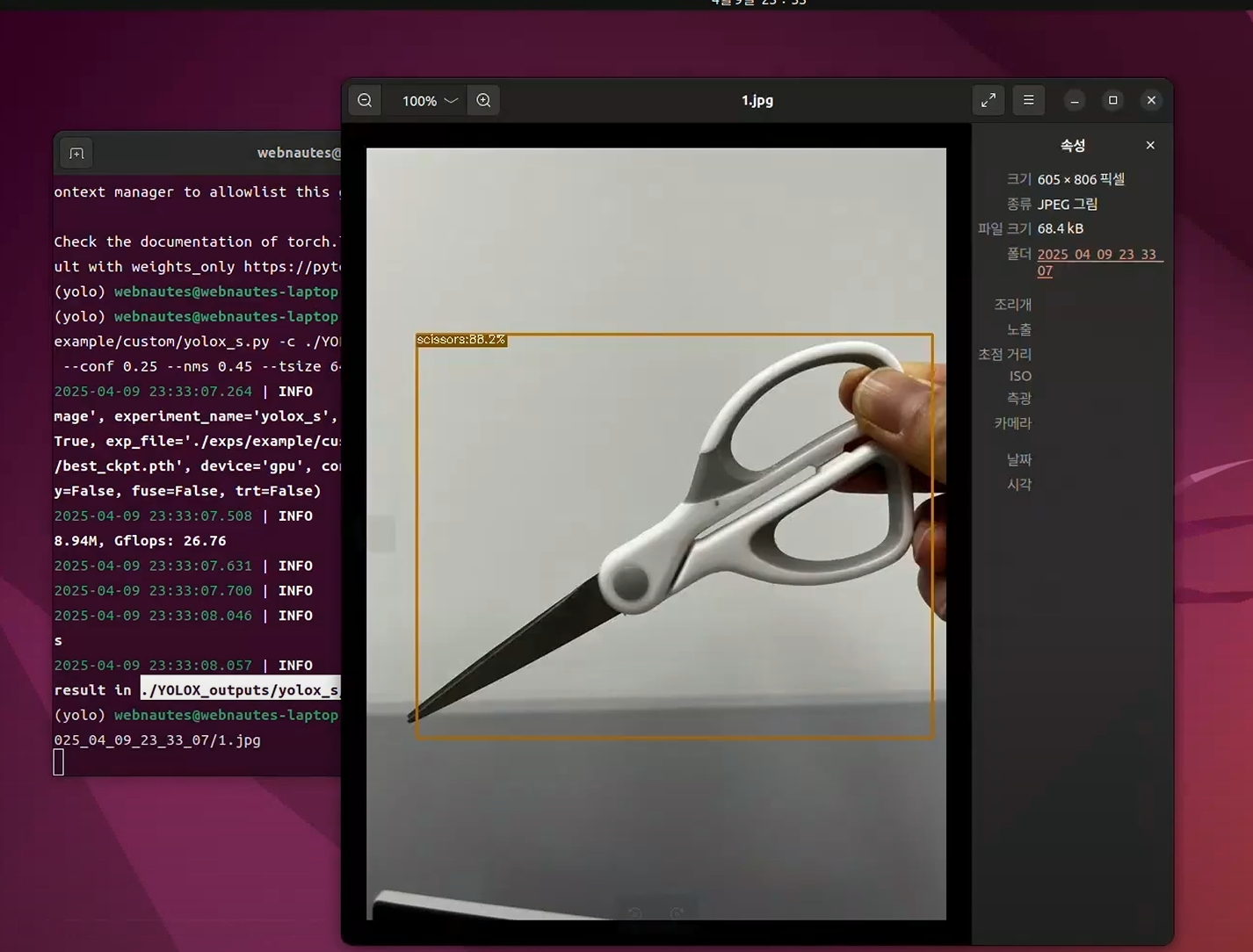The height and width of the screenshot is (952, 1253).
Task: Click 'Check the documentation of torch' terminal line
Action: [x=197, y=242]
